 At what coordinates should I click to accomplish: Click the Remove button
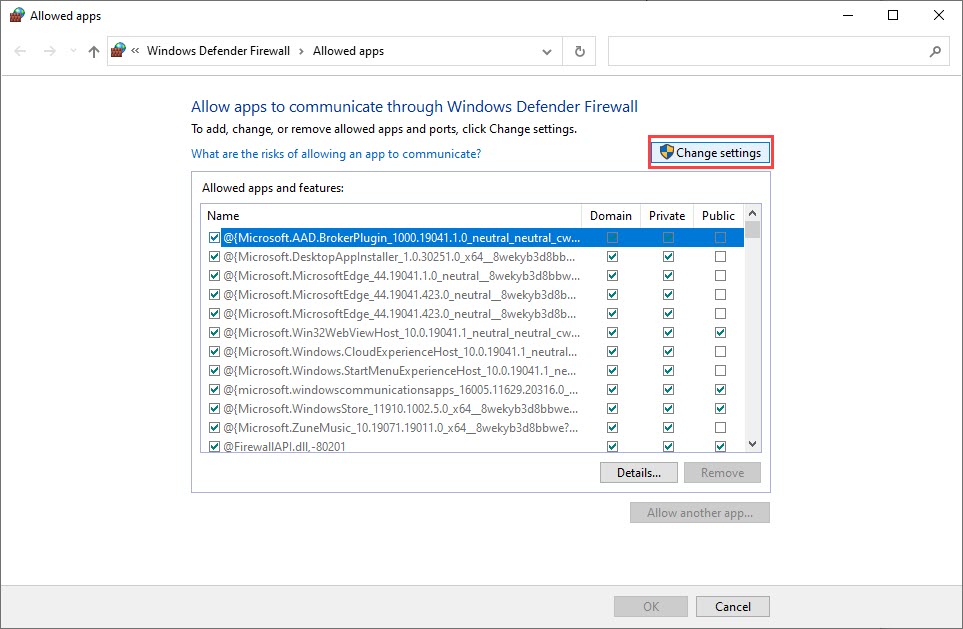coord(722,472)
